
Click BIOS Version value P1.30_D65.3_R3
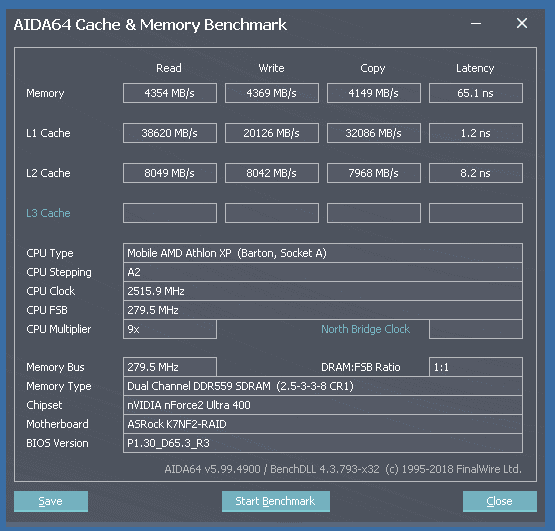(323, 443)
